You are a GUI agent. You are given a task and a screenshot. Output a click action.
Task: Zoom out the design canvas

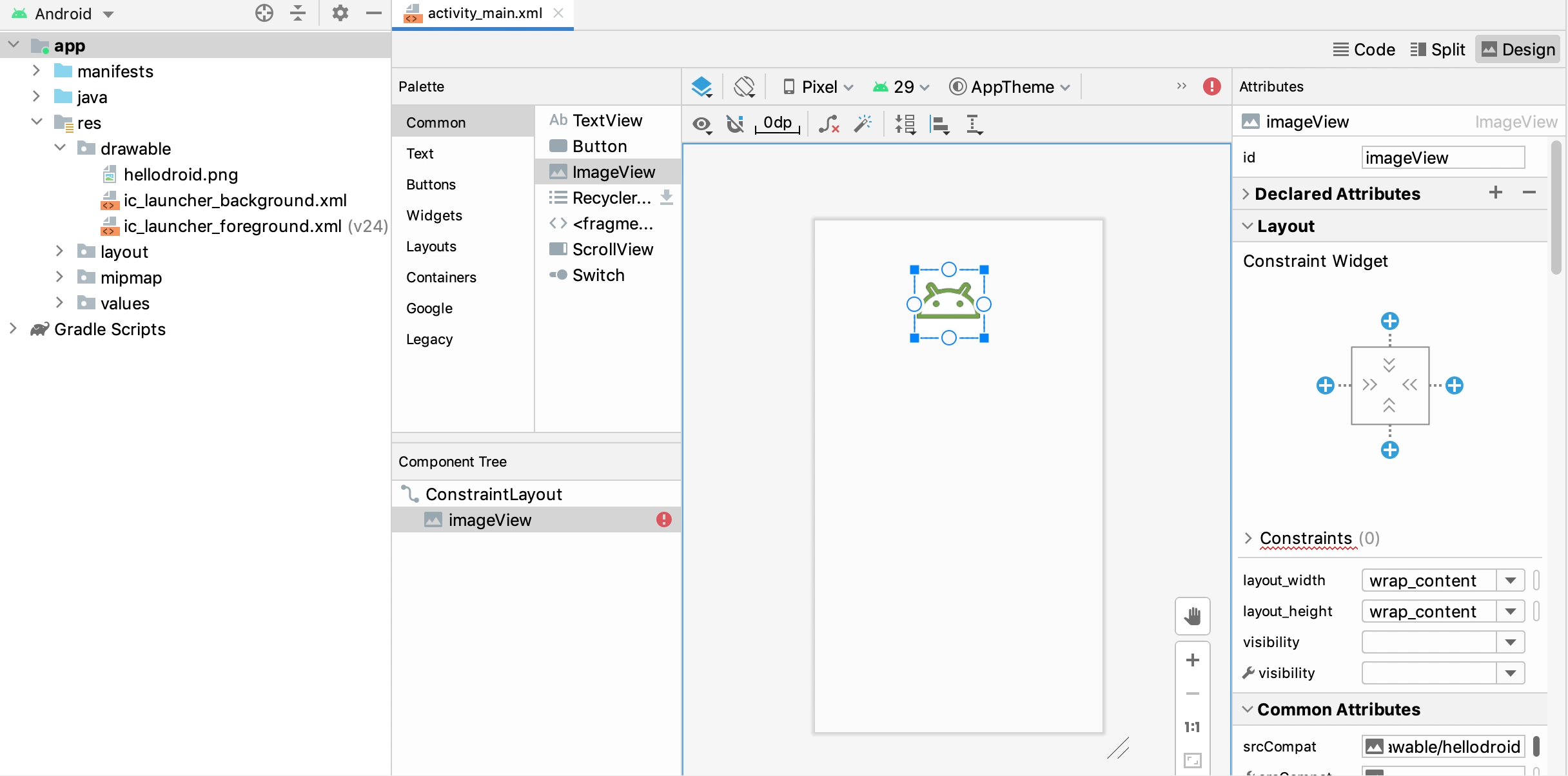[x=1193, y=694]
